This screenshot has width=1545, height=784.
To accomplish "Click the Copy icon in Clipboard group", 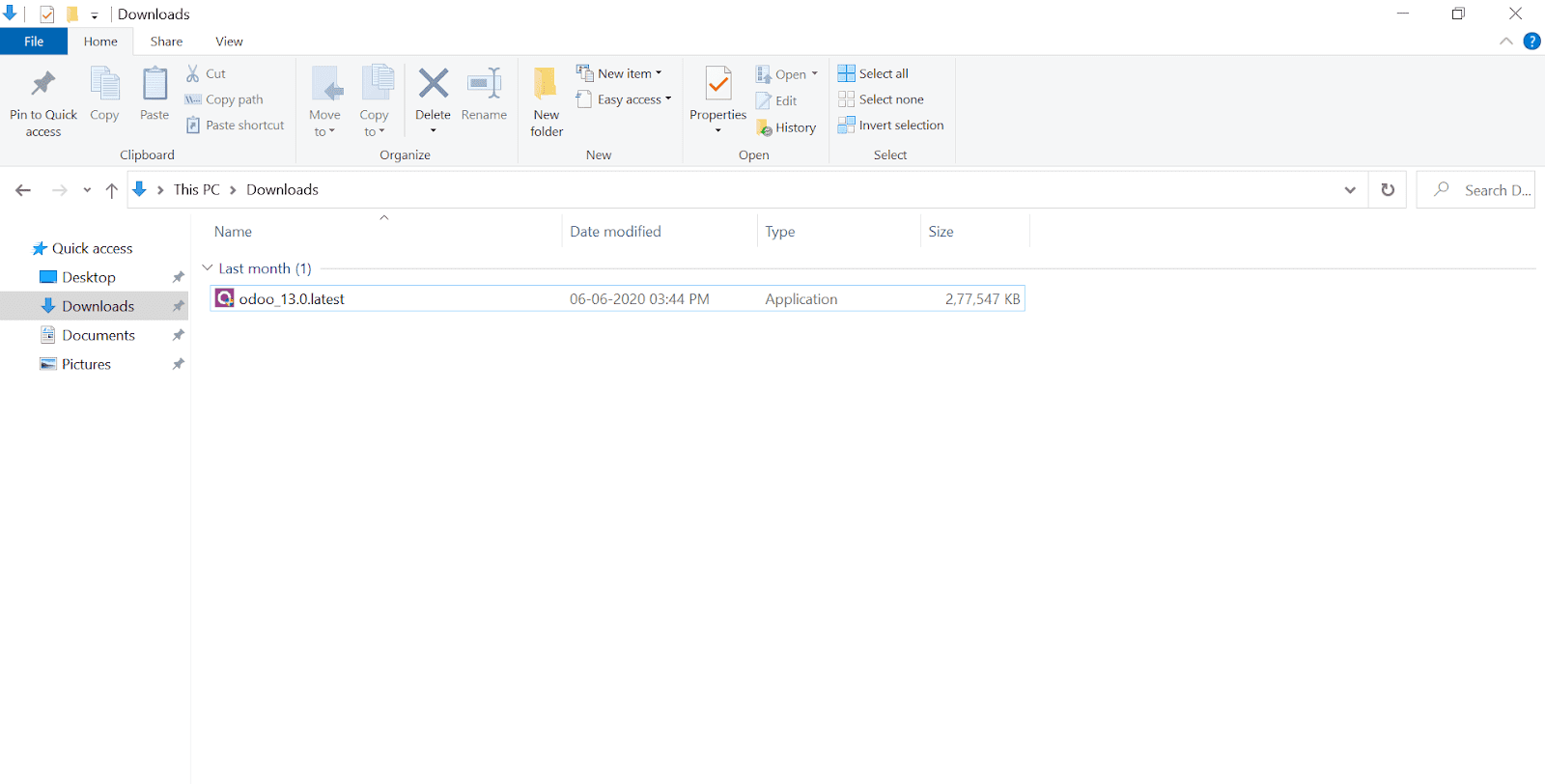I will point(104,84).
